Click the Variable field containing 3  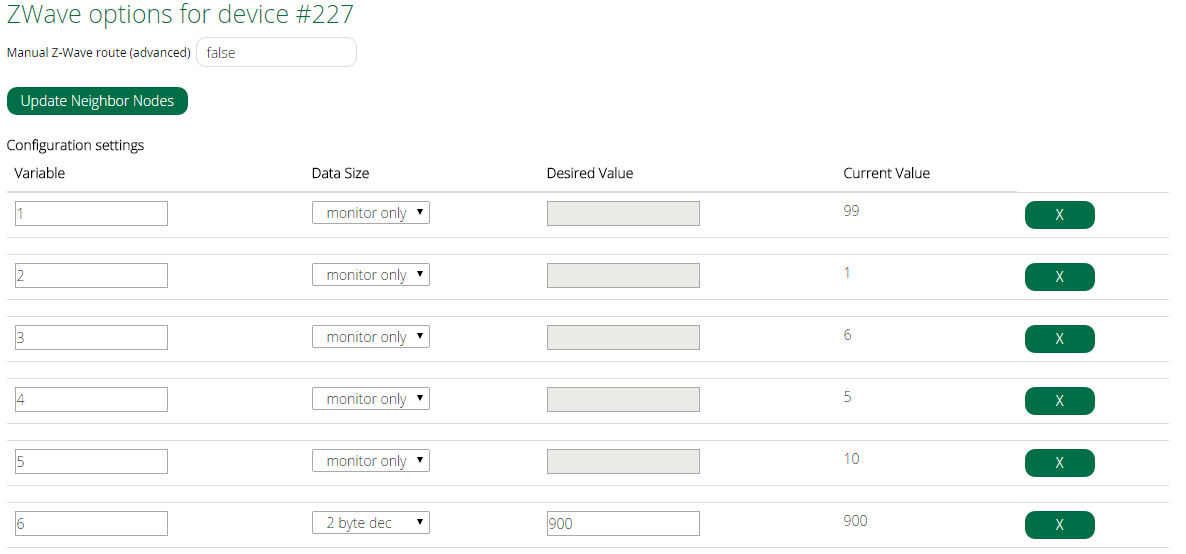pos(91,337)
